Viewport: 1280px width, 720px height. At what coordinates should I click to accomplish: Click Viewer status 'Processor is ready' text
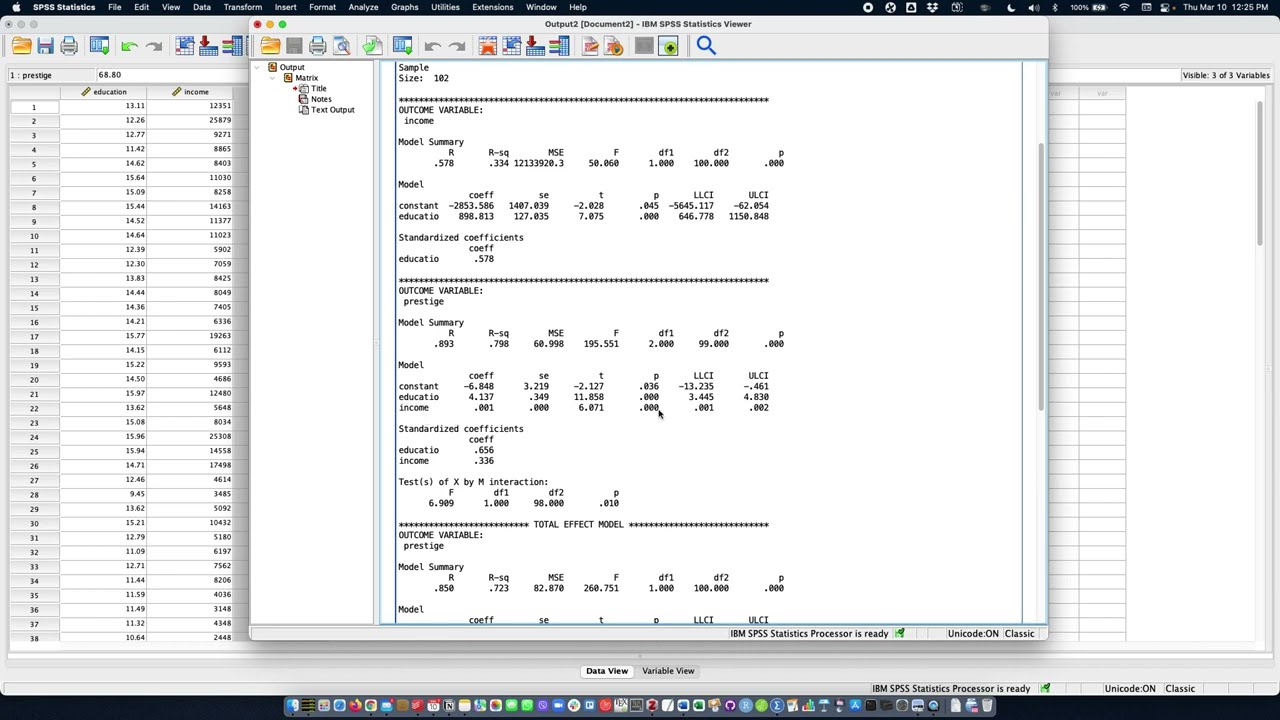pos(808,634)
